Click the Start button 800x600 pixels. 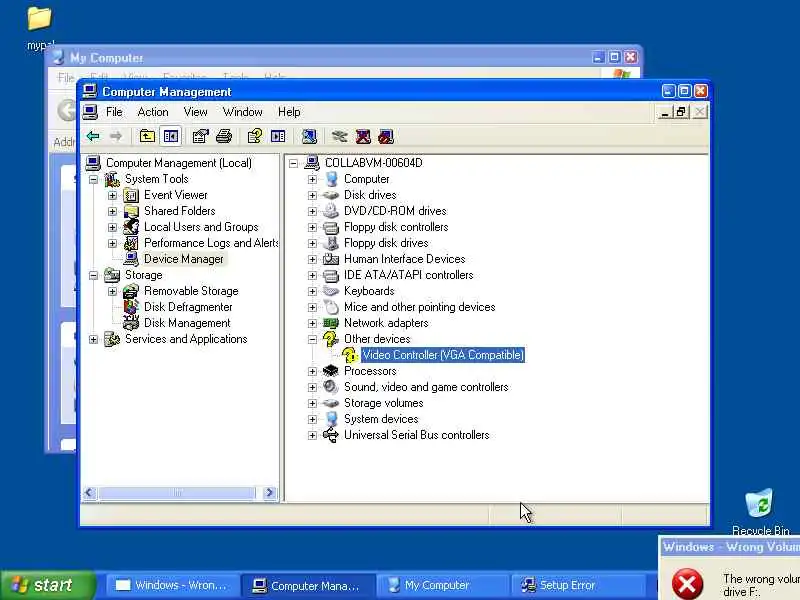tap(47, 585)
